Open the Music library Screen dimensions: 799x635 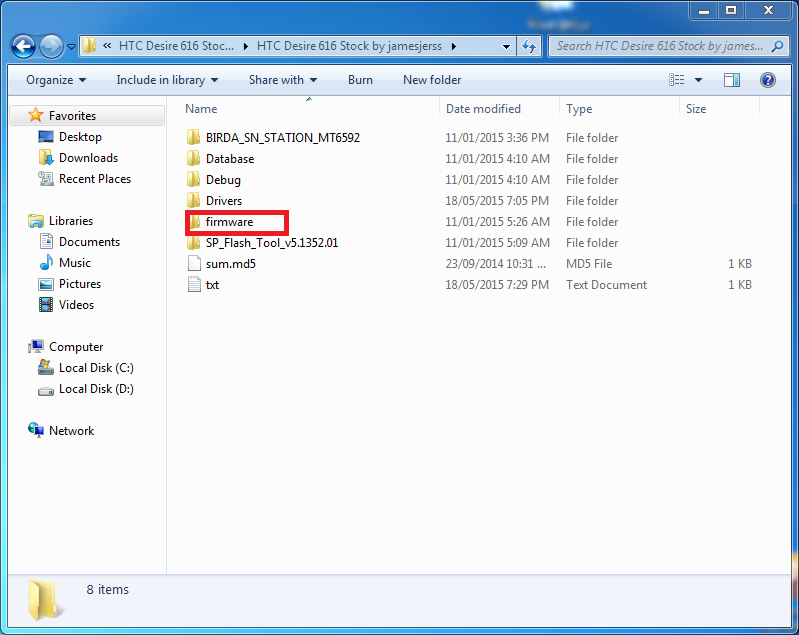[x=74, y=262]
